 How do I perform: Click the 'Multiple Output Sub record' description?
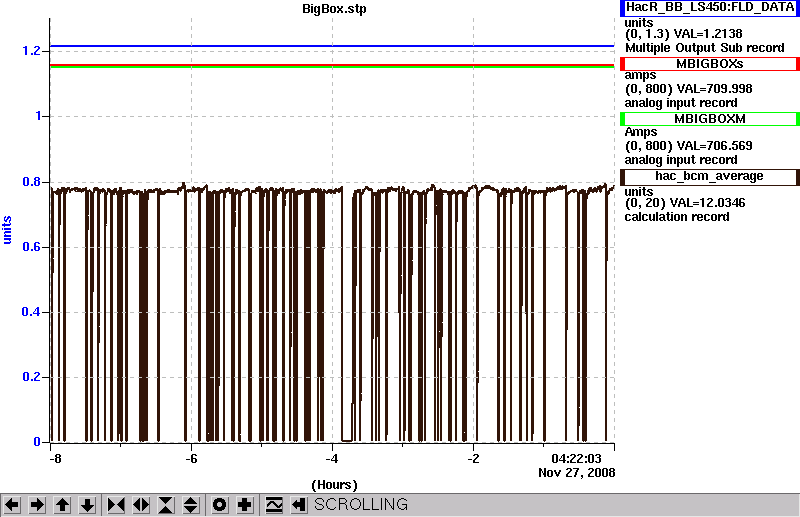pyautogui.click(x=705, y=48)
